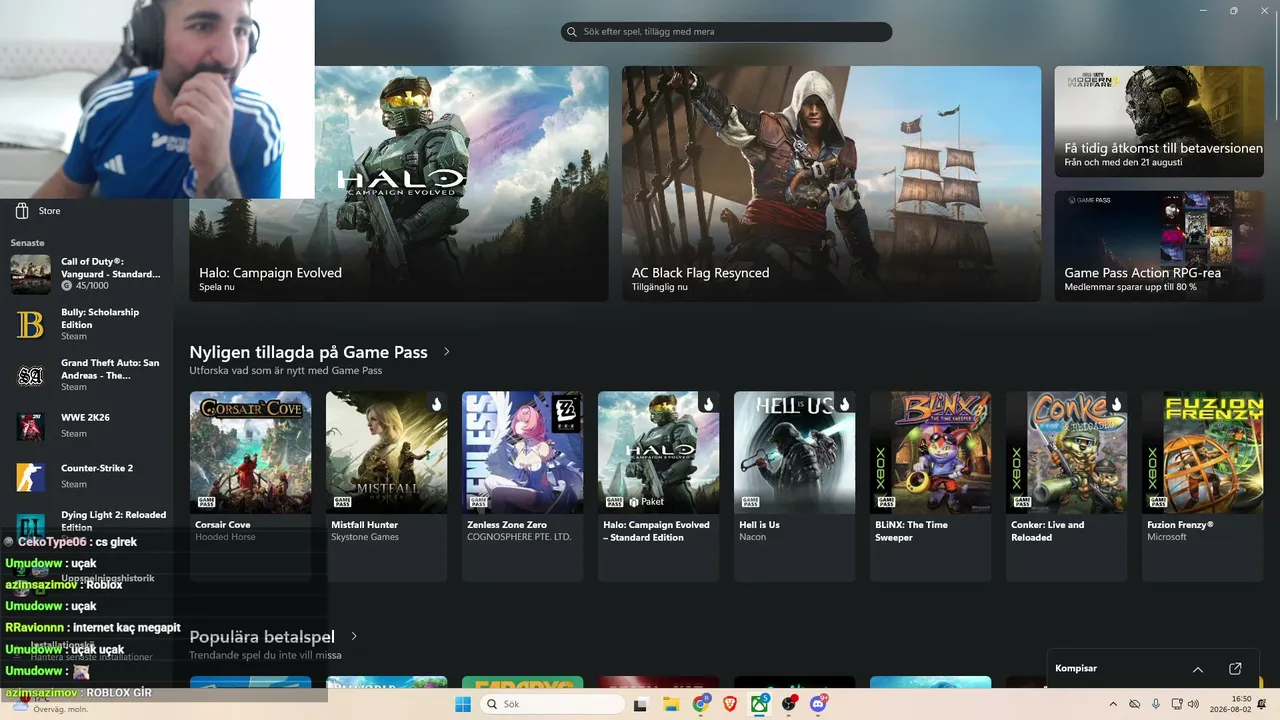Click the Halo: Campaign Evolved – Standard Edition title
Viewport: 1280px width, 720px height.
pos(656,531)
